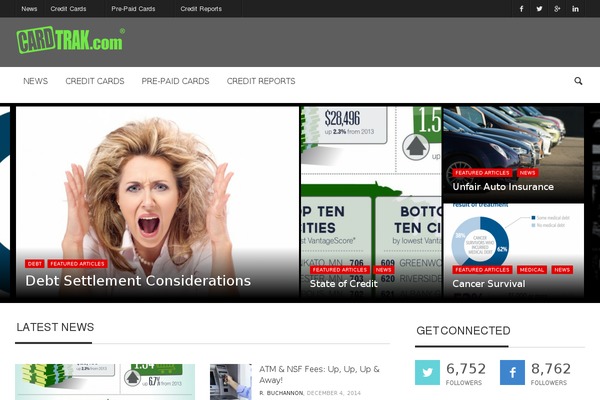Click FEATURED ARTICLES tag above State of Credit
Viewport: 600px width, 400px height.
click(340, 270)
